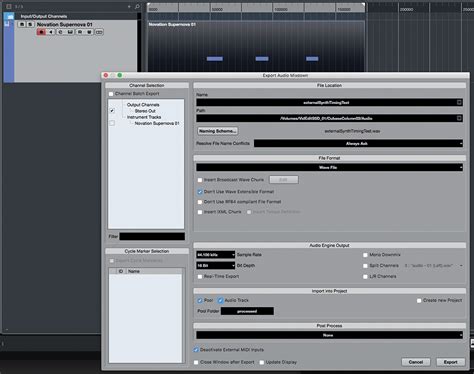
Task: Click the Edit button for Broadcast Wave
Action: (284, 180)
